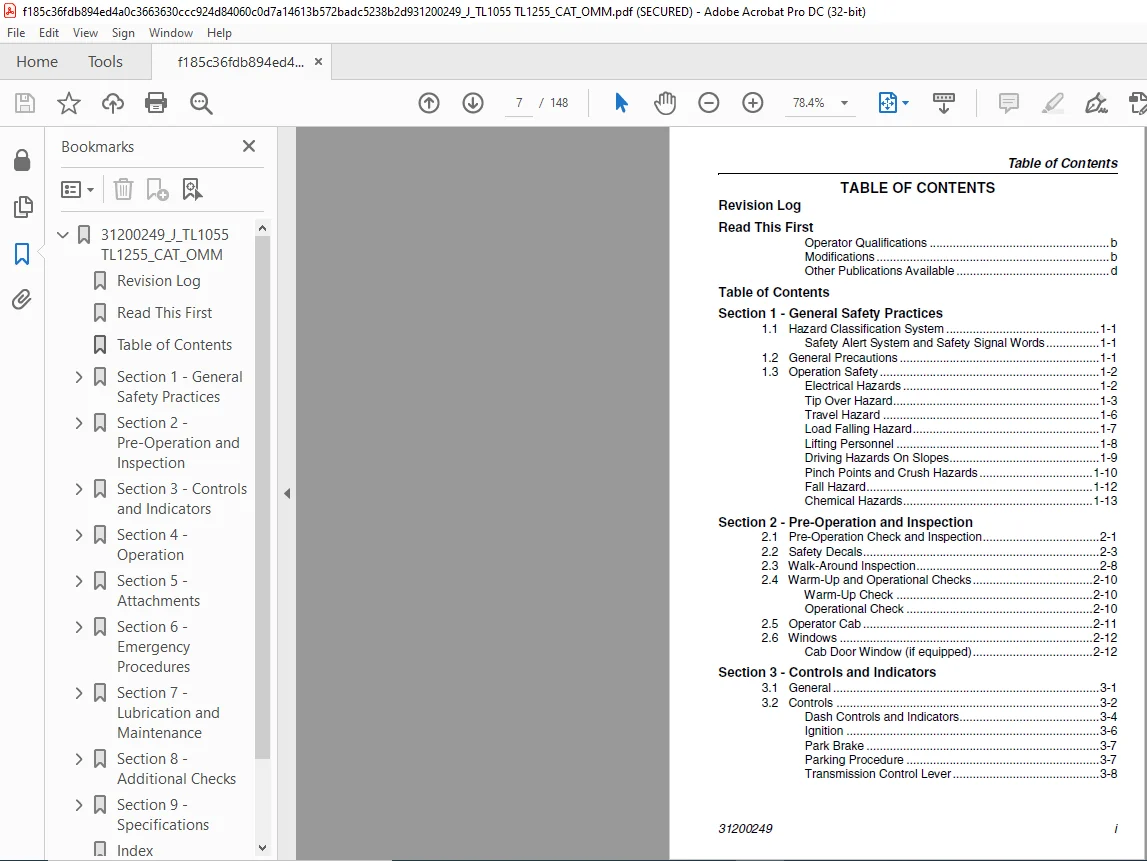
Task: Collapse the 31200249_J_TL1055 root bookmark
Action: [x=63, y=235]
